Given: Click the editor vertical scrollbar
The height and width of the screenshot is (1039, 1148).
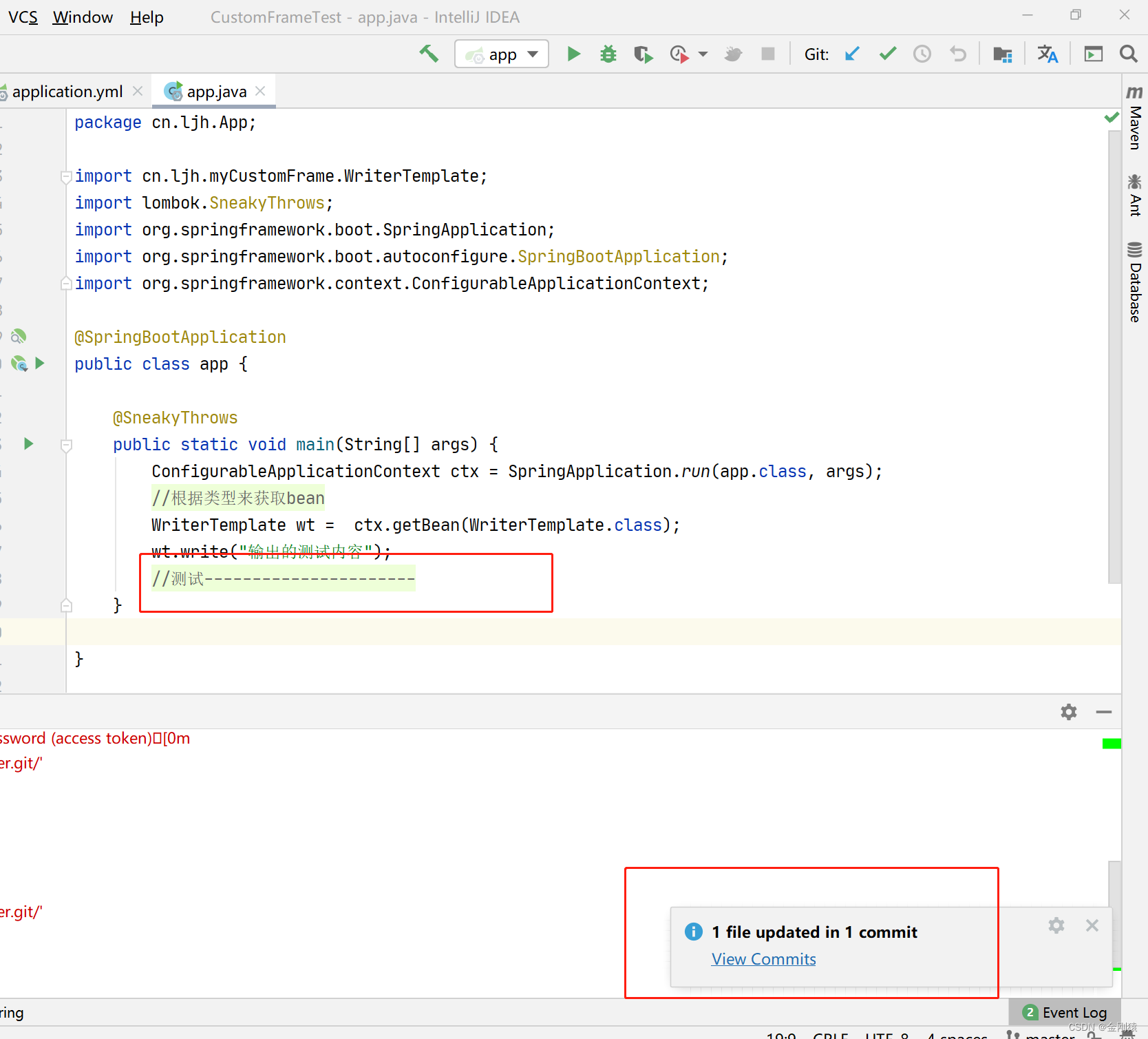Looking at the screenshot, I should click(1114, 357).
